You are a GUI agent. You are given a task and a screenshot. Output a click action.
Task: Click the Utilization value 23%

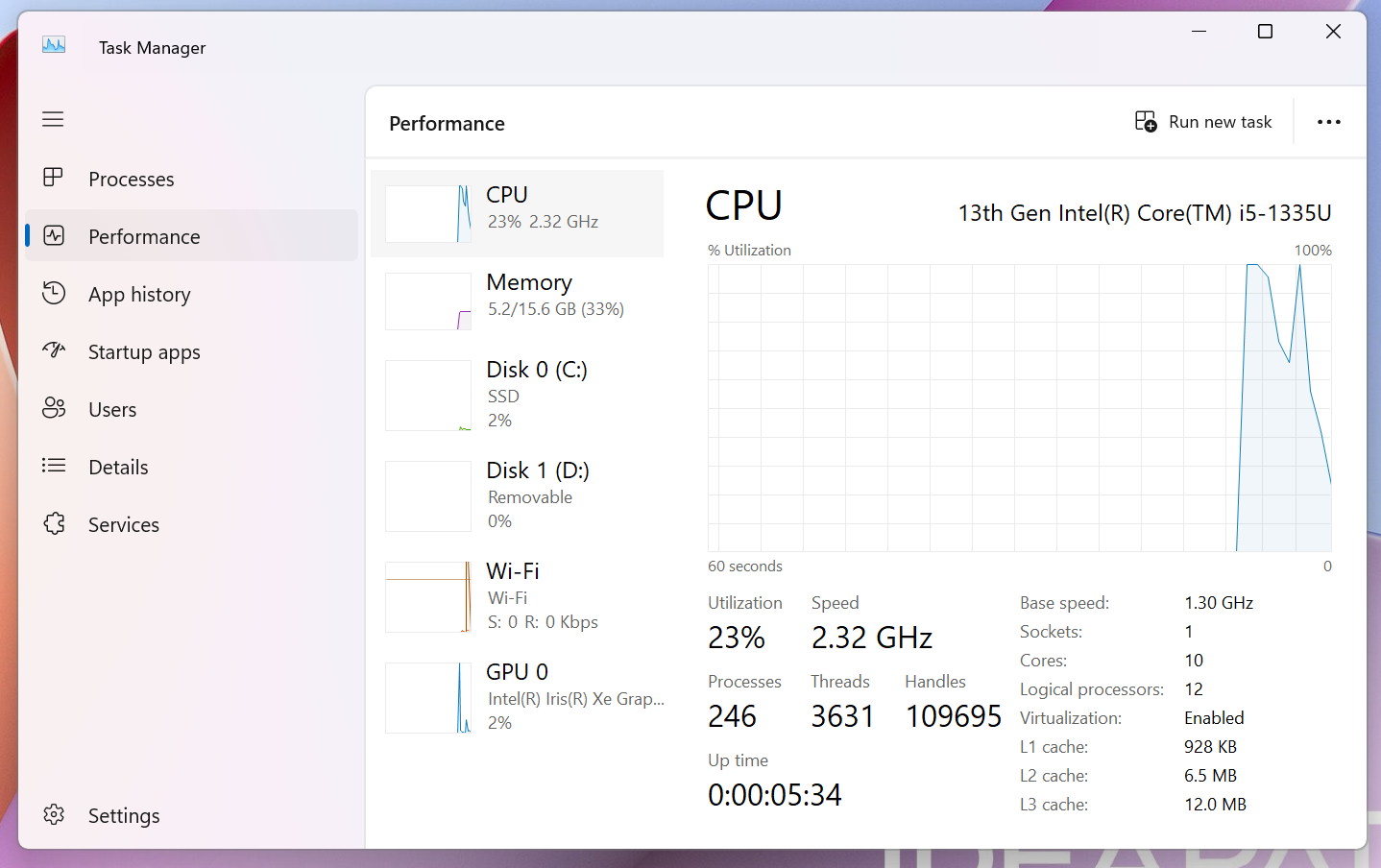tap(737, 638)
